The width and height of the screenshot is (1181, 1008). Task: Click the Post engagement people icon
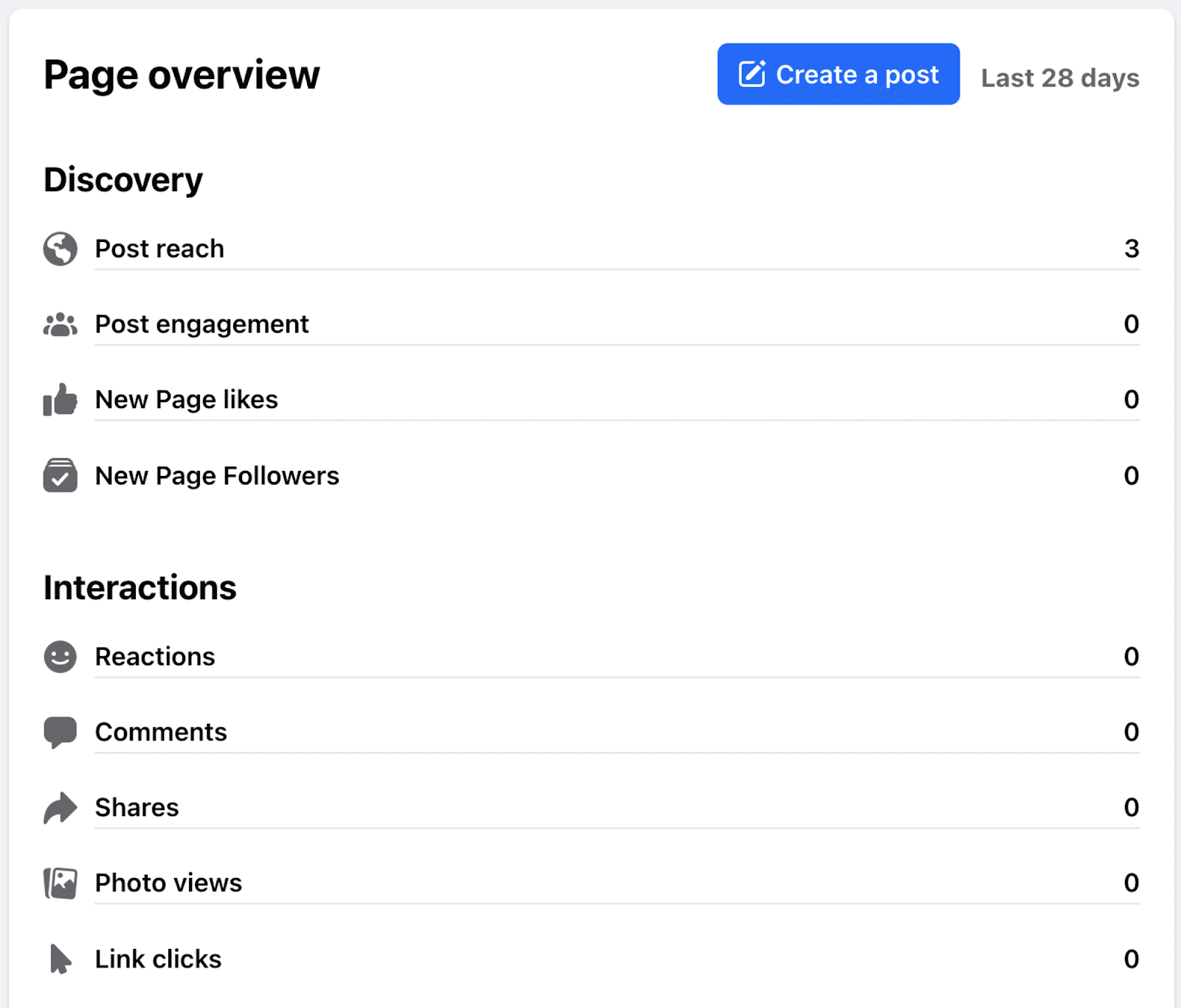point(60,324)
